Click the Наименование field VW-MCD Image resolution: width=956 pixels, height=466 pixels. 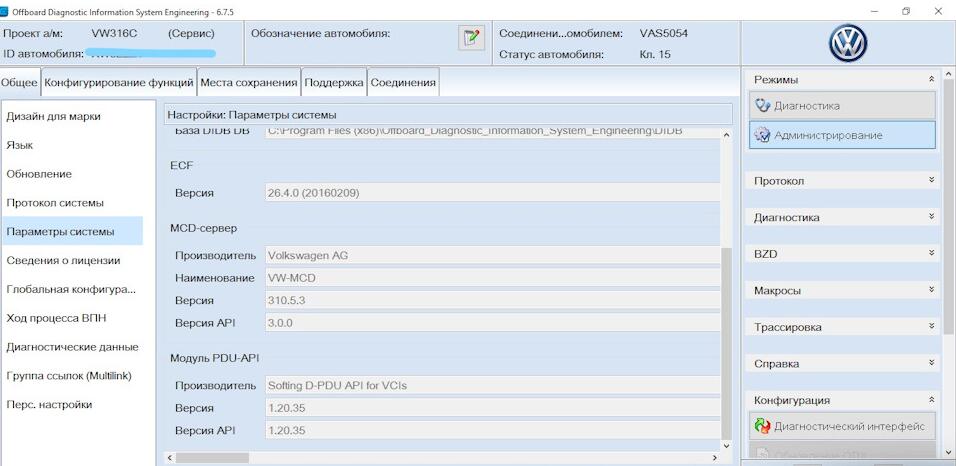point(493,278)
